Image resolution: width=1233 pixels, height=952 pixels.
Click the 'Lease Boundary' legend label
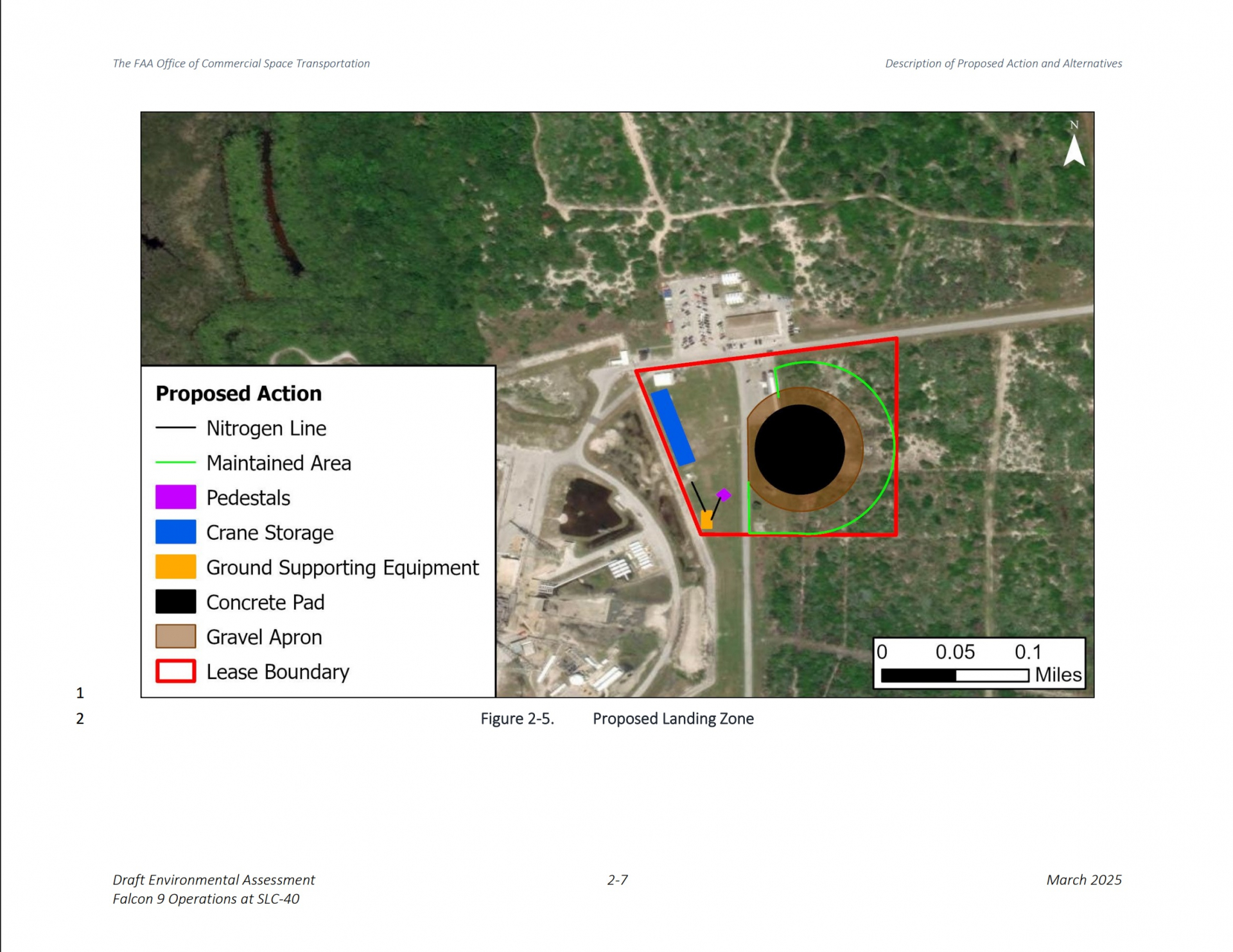coord(277,672)
